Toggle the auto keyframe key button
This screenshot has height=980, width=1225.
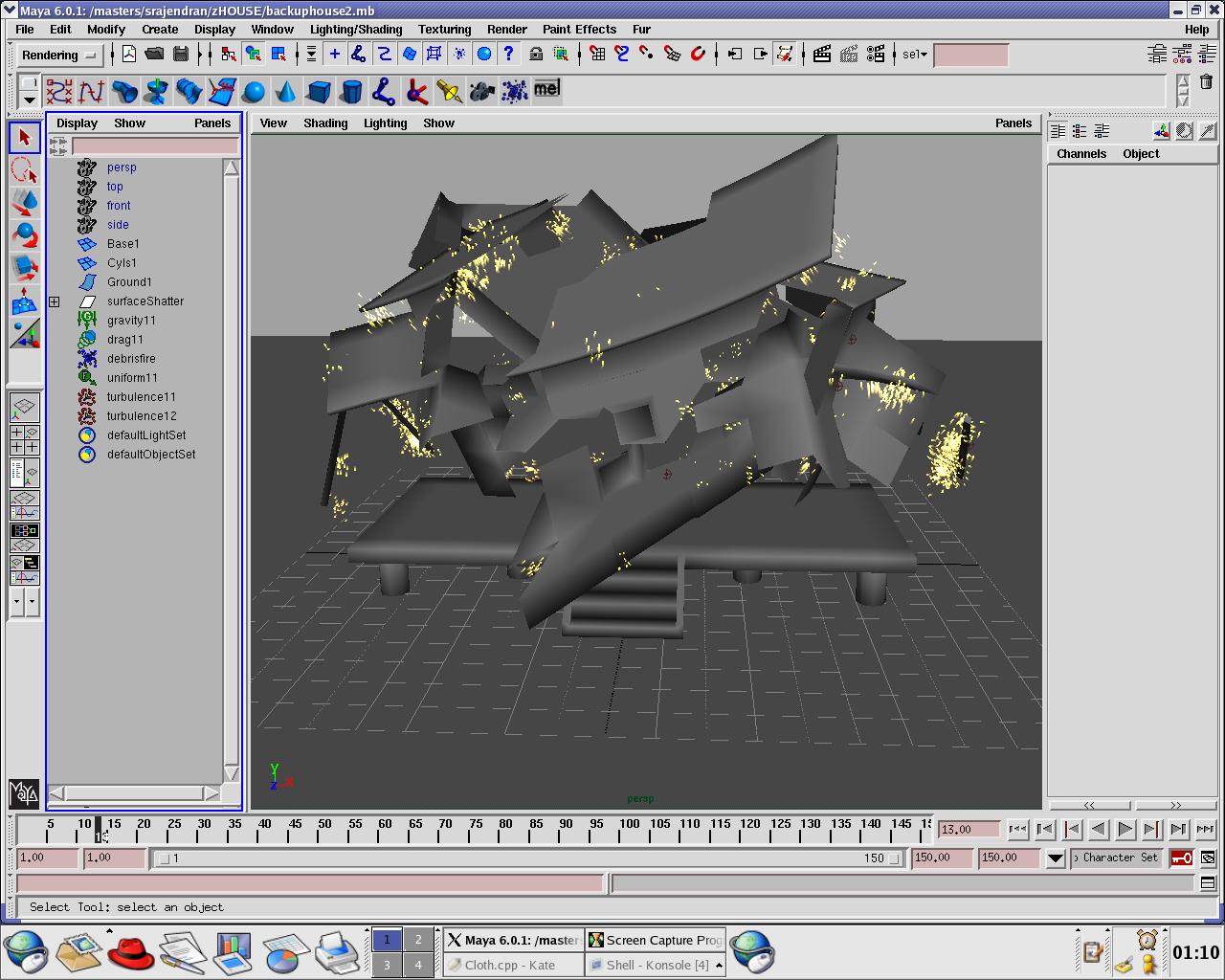[x=1181, y=857]
